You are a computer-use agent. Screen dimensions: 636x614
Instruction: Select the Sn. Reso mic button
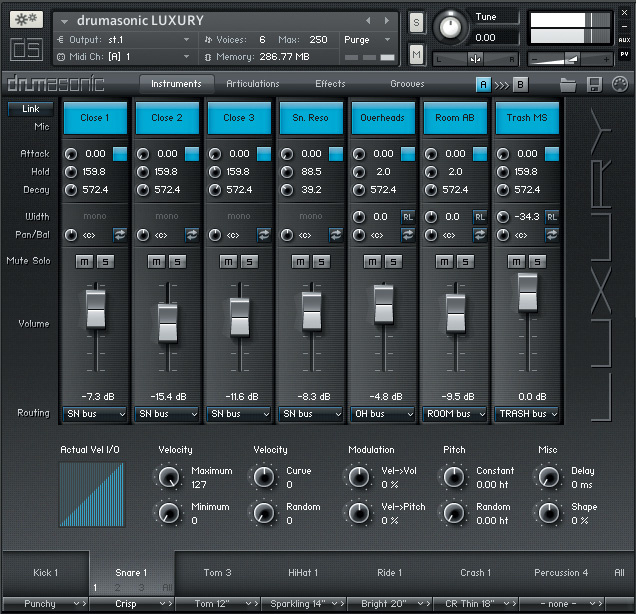(311, 118)
